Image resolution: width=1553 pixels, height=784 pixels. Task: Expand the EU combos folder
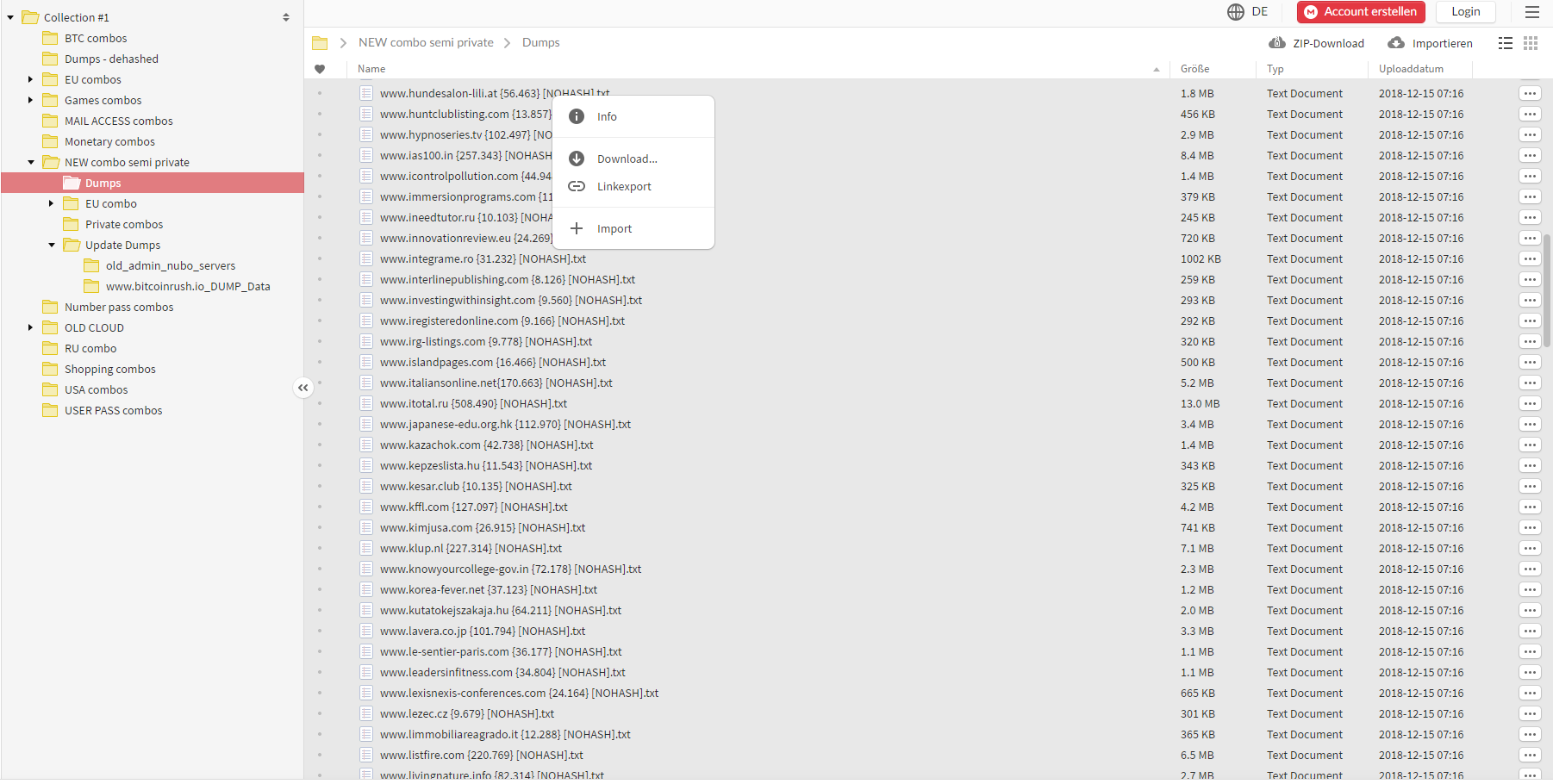(x=31, y=78)
